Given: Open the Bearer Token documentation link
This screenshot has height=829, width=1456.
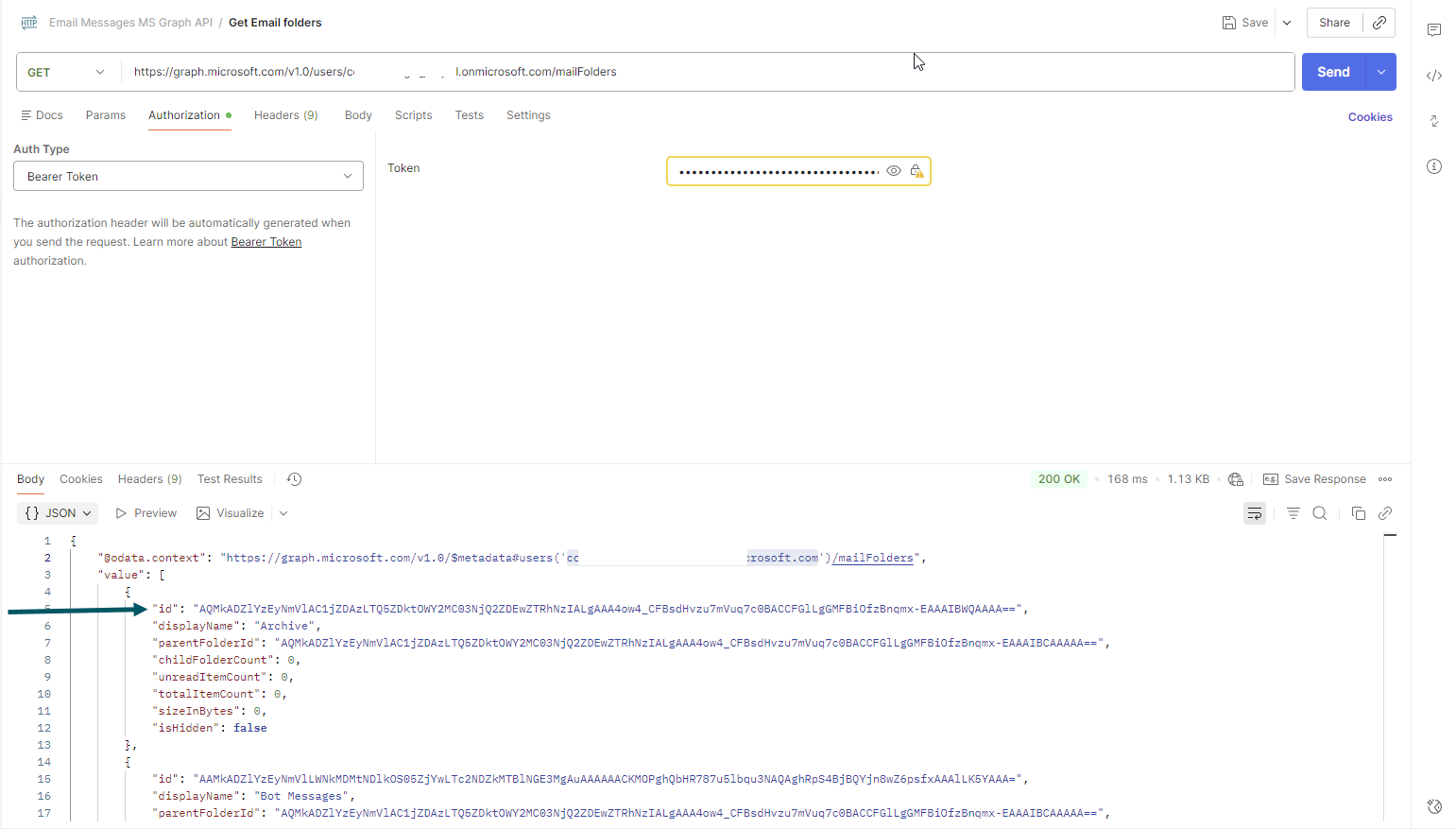Looking at the screenshot, I should [266, 242].
